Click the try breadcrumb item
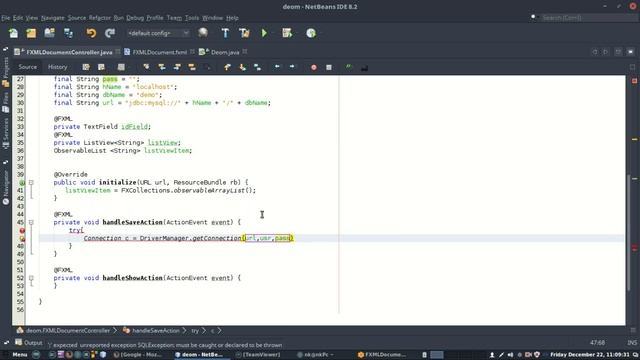640x360 pixels. [x=195, y=331]
